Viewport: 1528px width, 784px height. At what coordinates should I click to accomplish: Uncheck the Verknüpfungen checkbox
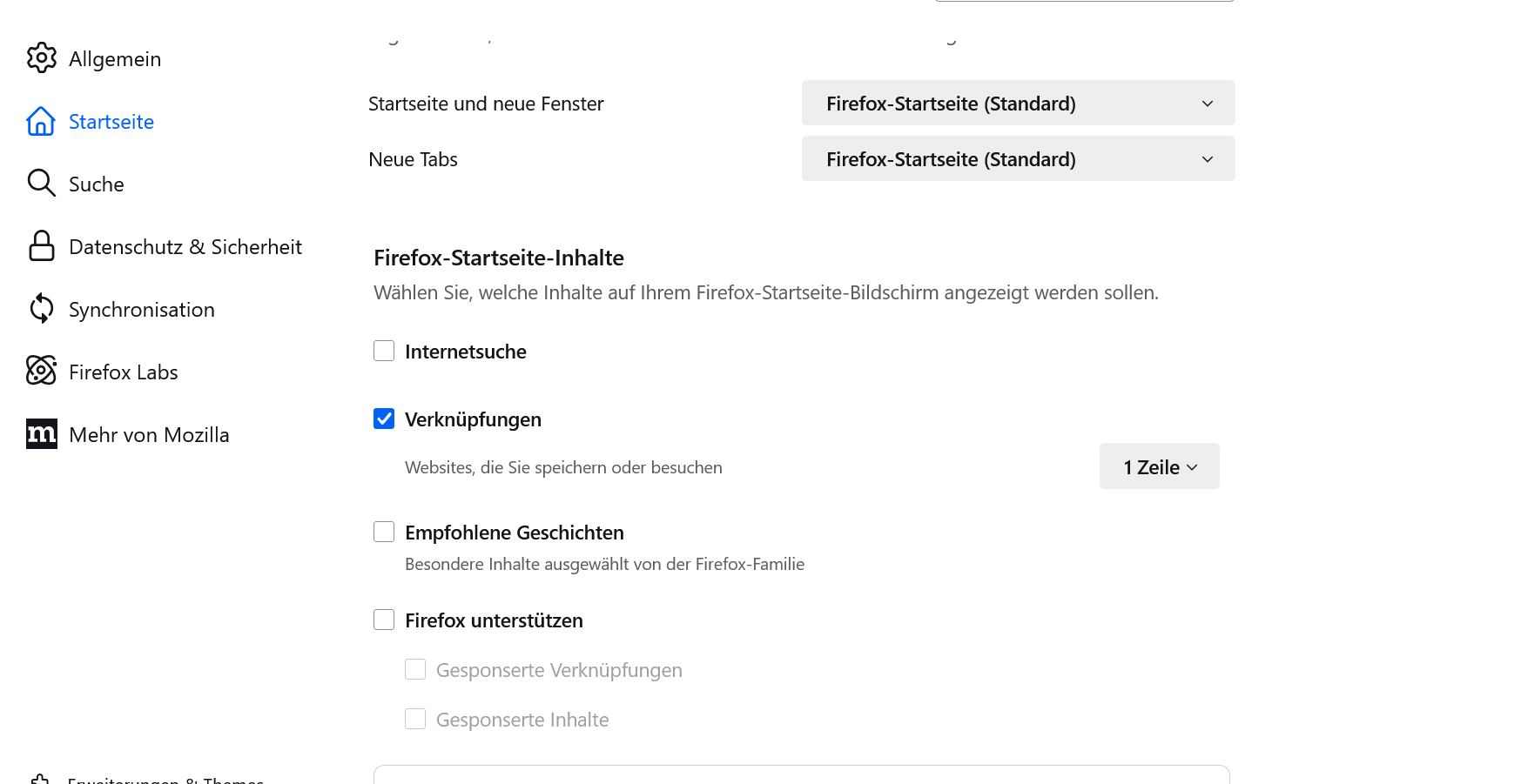pos(384,419)
